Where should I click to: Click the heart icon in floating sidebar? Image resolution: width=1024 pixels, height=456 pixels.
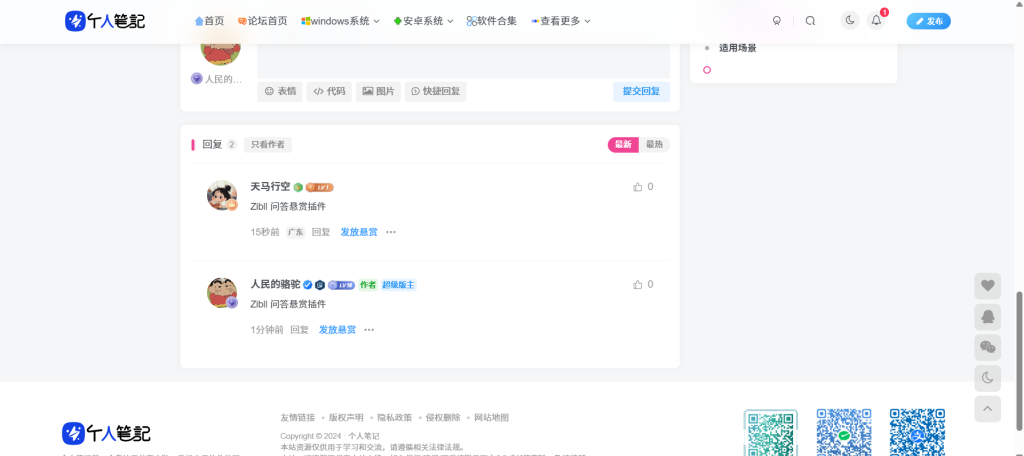[x=987, y=286]
